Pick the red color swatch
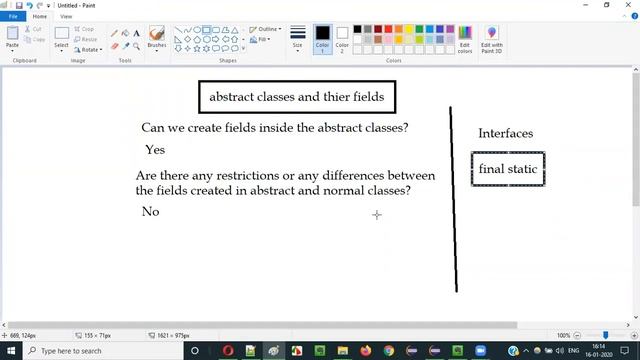 click(388, 29)
